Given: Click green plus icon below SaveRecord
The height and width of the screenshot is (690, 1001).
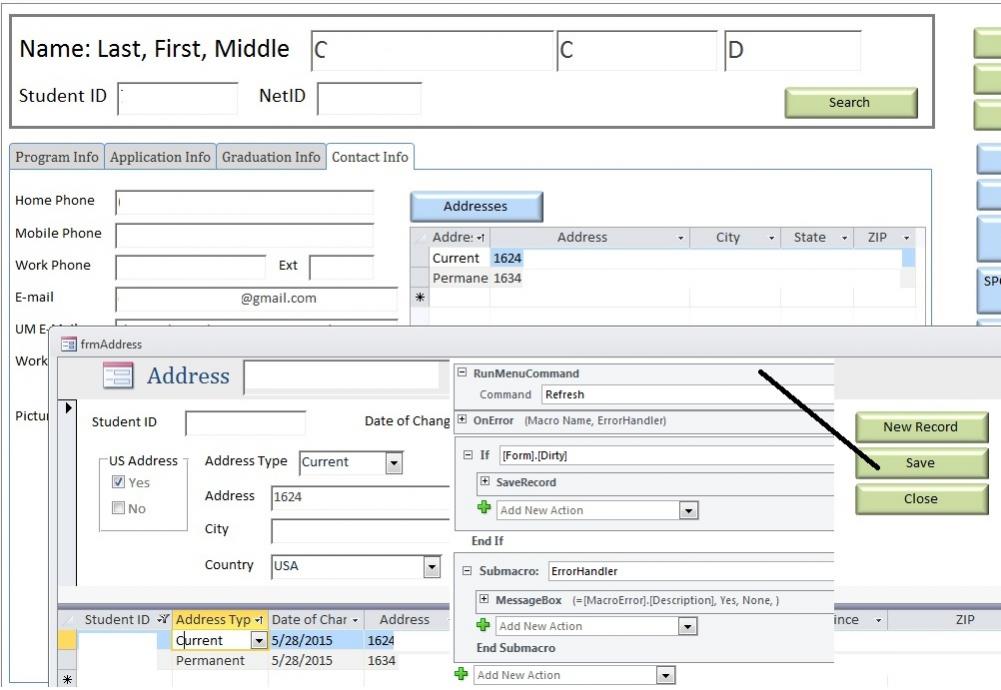Looking at the screenshot, I should tap(484, 507).
